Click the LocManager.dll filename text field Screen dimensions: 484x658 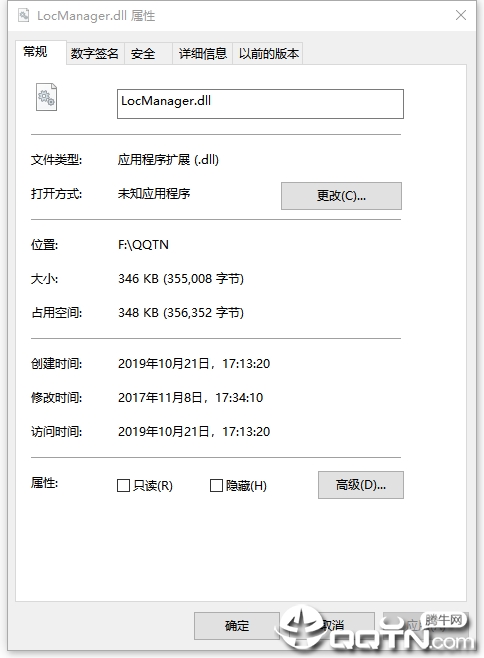click(260, 104)
